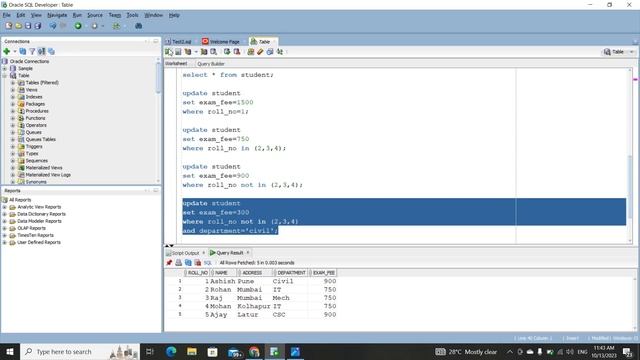
Task: Click the Explain Plan icon
Action: click(x=188, y=52)
